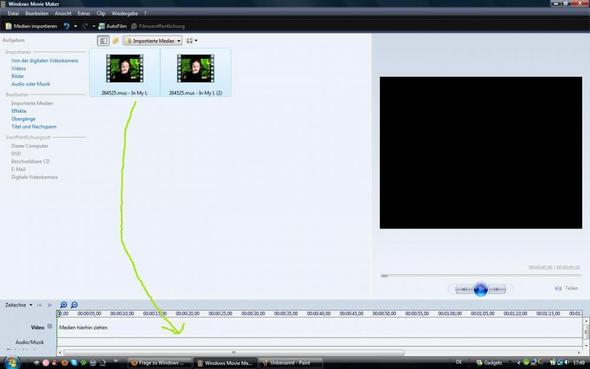The image size is (590, 369).
Task: Click the preview seek bar
Action: pos(481,276)
